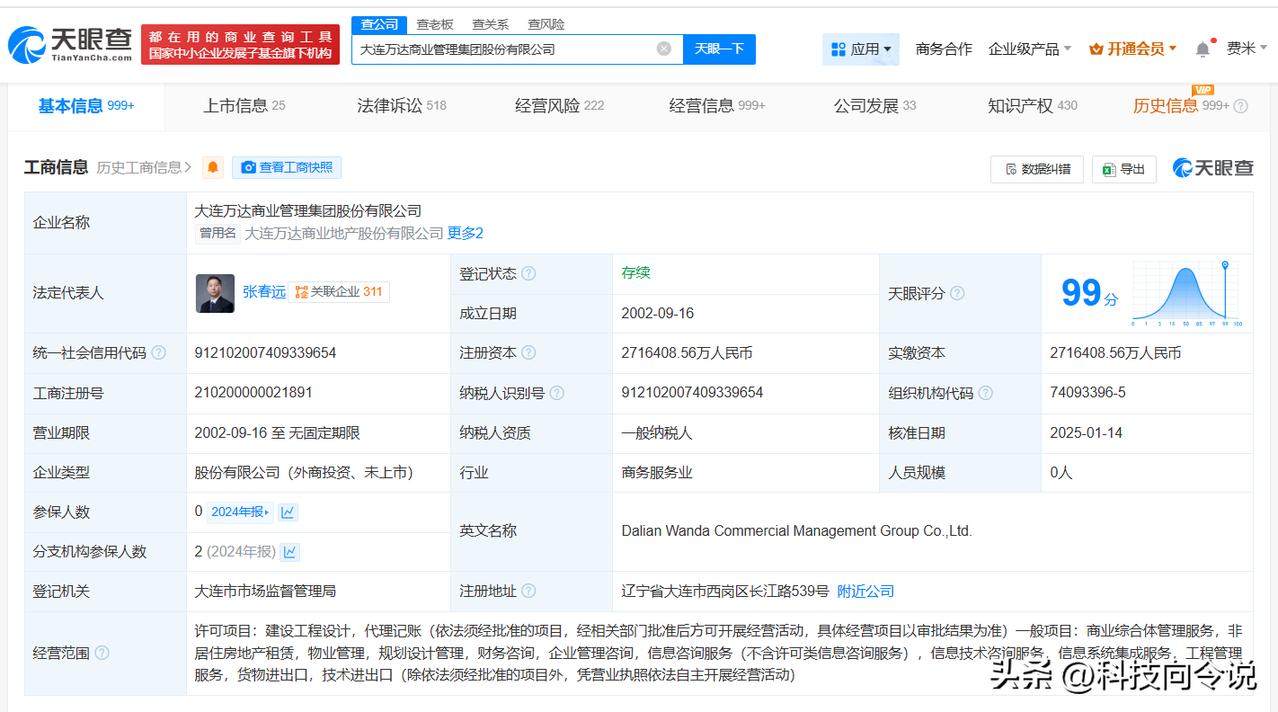Click the orange alert bell beside 历史工商信息
Viewport: 1278px width, 712px height.
[x=213, y=167]
